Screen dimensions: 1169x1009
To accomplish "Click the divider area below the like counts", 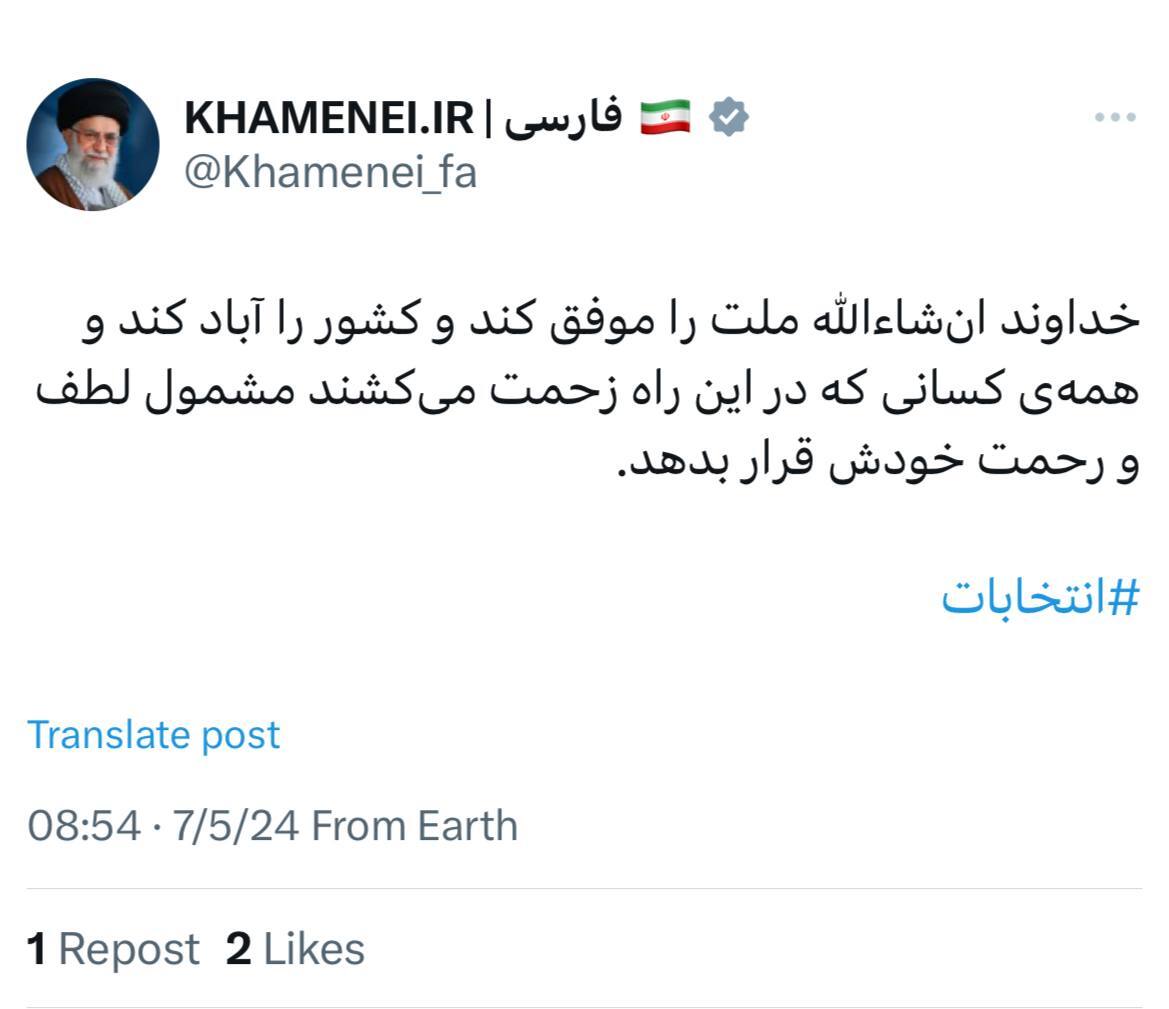I will point(584,1003).
